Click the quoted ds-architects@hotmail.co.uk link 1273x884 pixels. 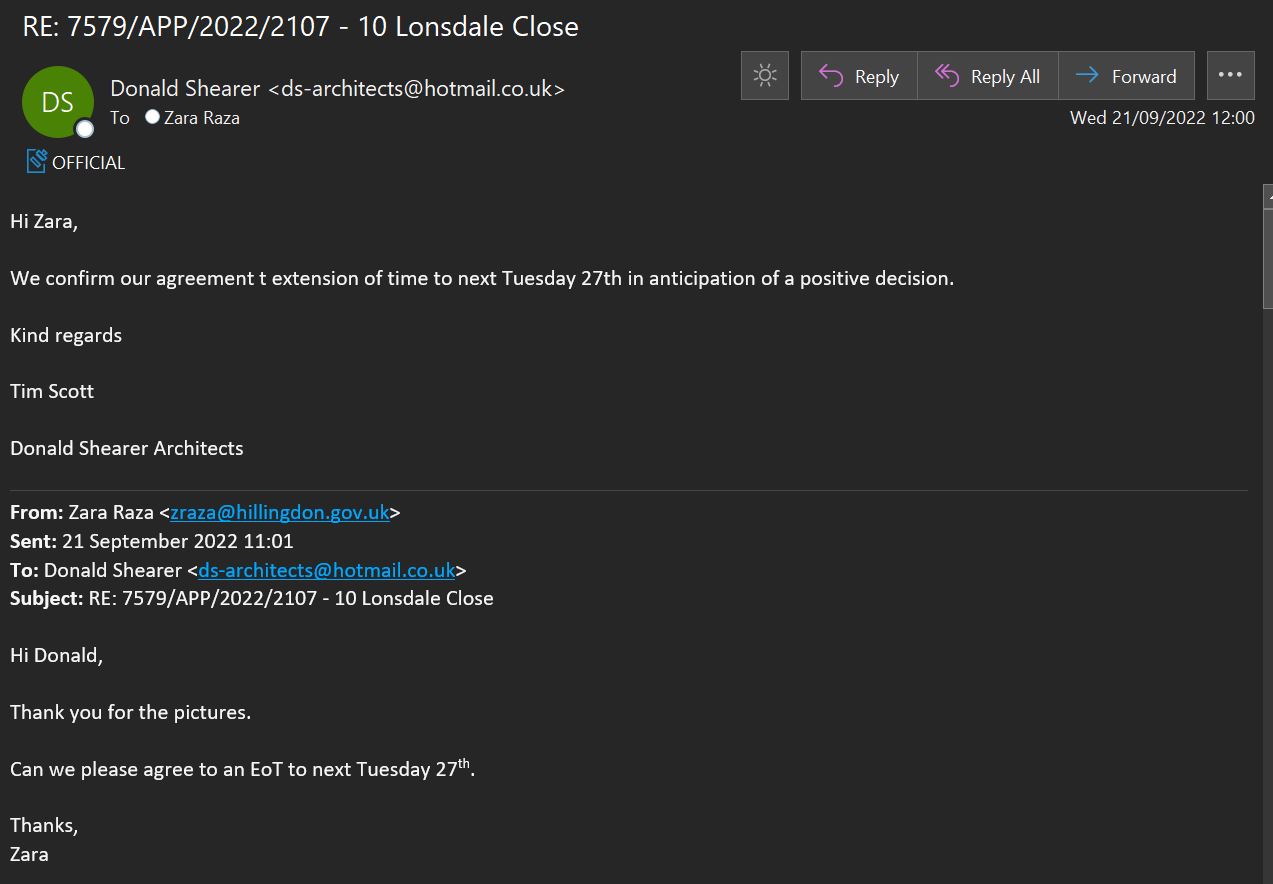(x=327, y=570)
